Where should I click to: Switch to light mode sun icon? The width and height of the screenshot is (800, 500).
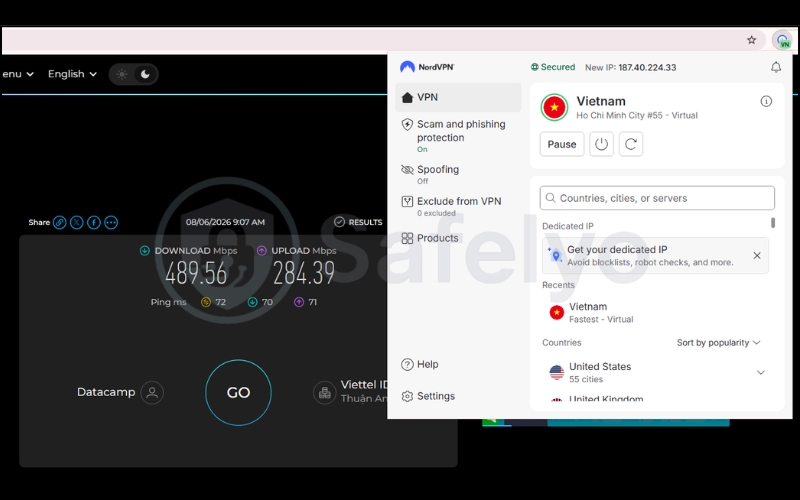point(121,74)
